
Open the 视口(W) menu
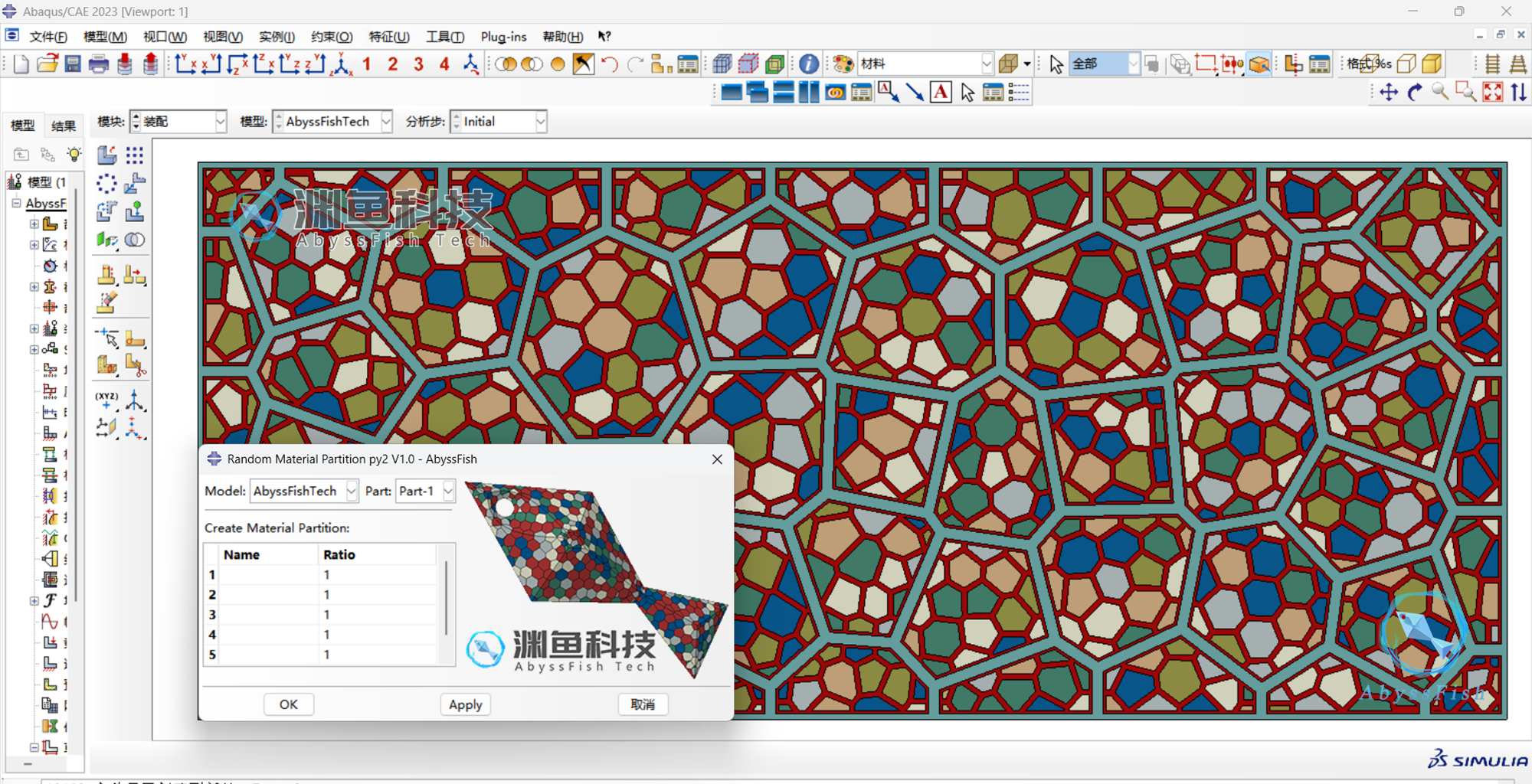pos(165,37)
